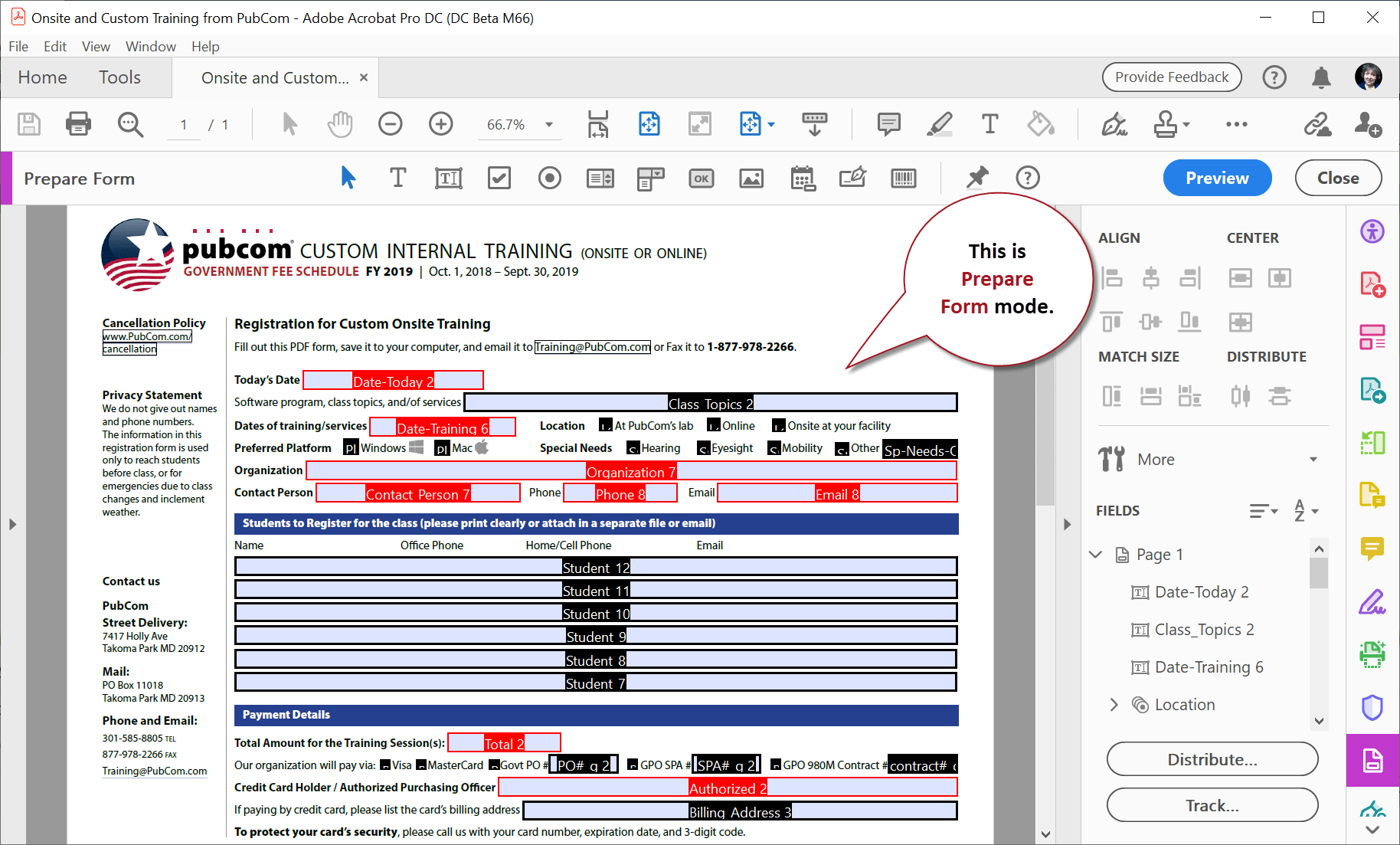1400x845 pixels.
Task: Expand the Location group under Fields
Action: point(1114,704)
